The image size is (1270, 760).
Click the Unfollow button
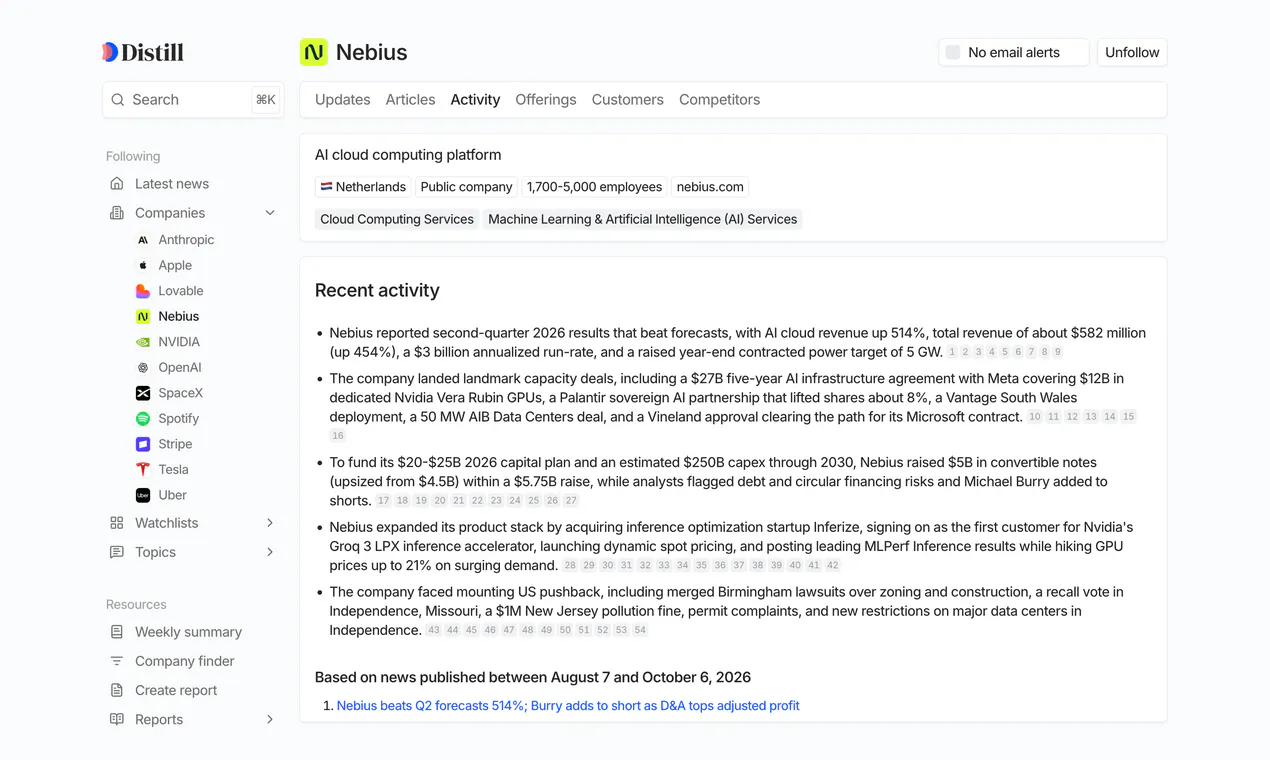1132,52
